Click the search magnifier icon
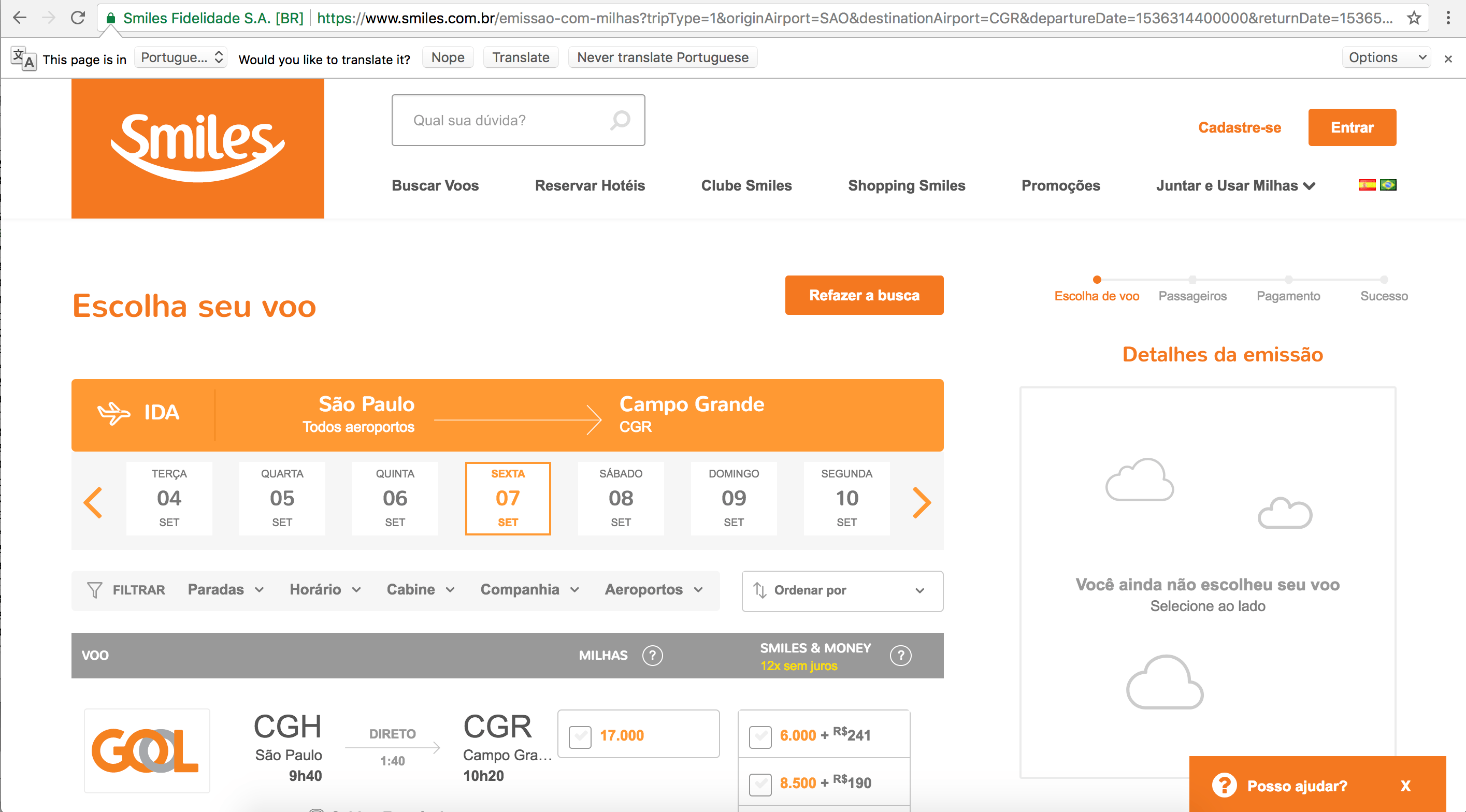 point(620,120)
